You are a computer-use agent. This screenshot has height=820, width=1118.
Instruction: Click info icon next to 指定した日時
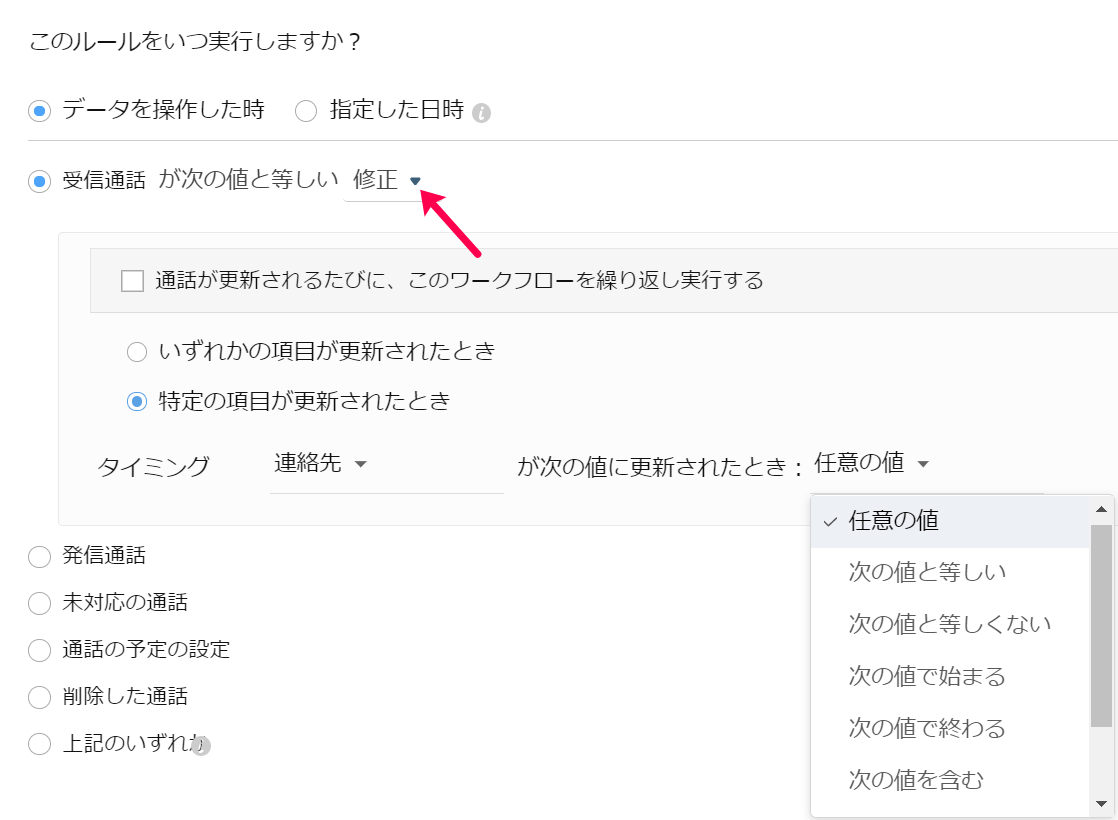[481, 112]
